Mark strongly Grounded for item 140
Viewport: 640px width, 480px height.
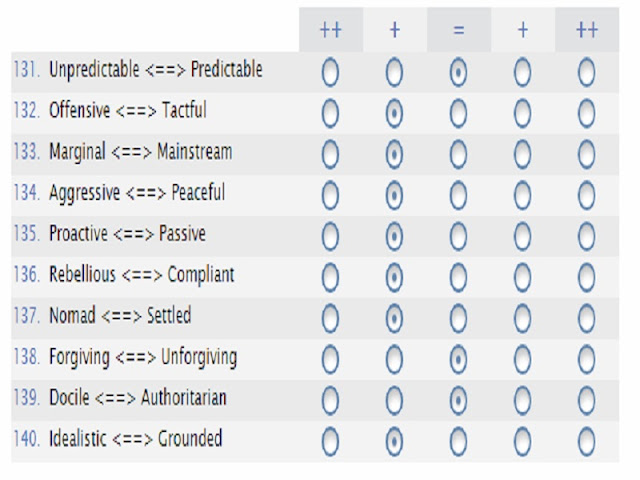(587, 442)
